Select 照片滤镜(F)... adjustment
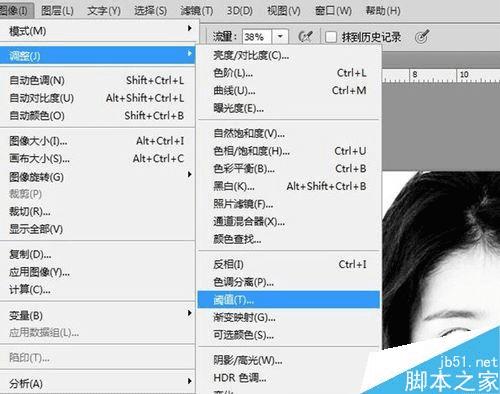Viewport: 500px width, 394px height. click(289, 204)
